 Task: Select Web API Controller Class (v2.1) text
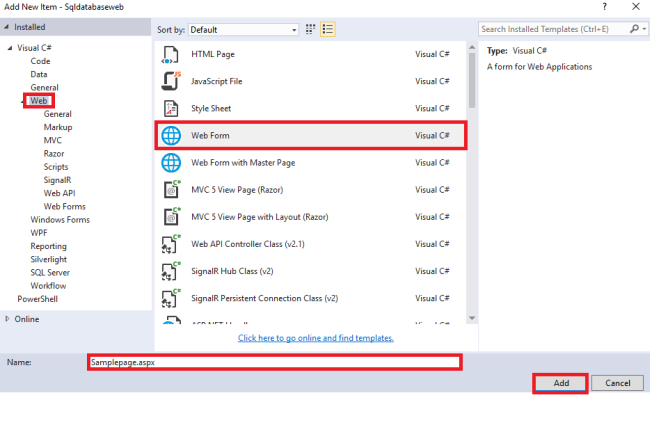[248, 244]
